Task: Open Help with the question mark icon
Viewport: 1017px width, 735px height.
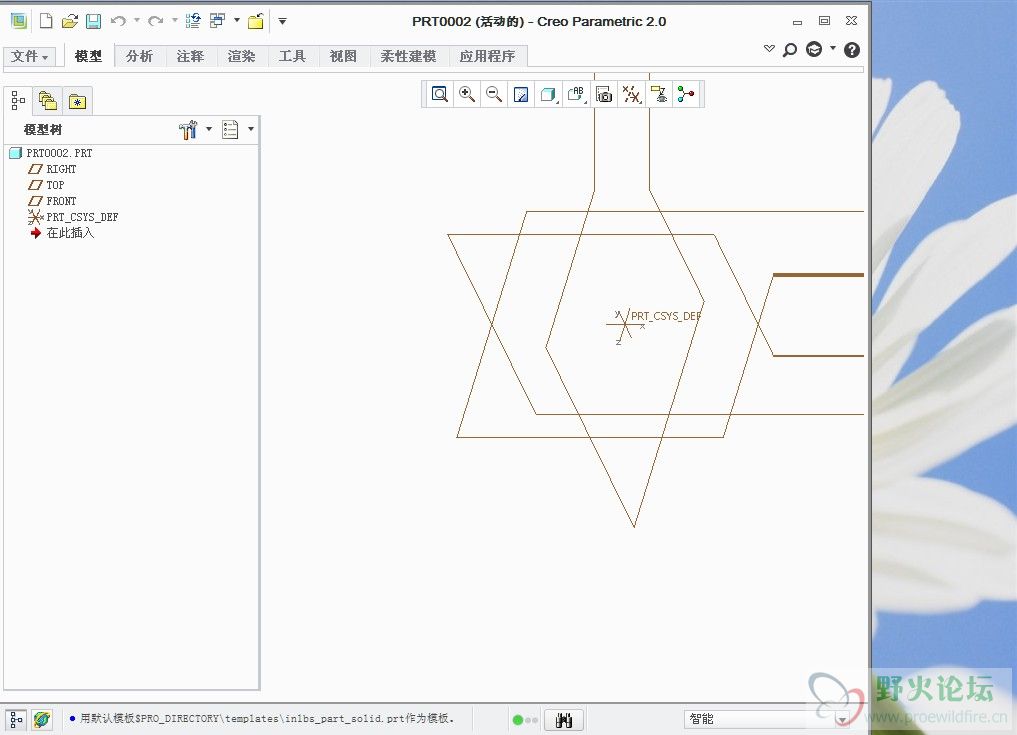Action: [852, 50]
